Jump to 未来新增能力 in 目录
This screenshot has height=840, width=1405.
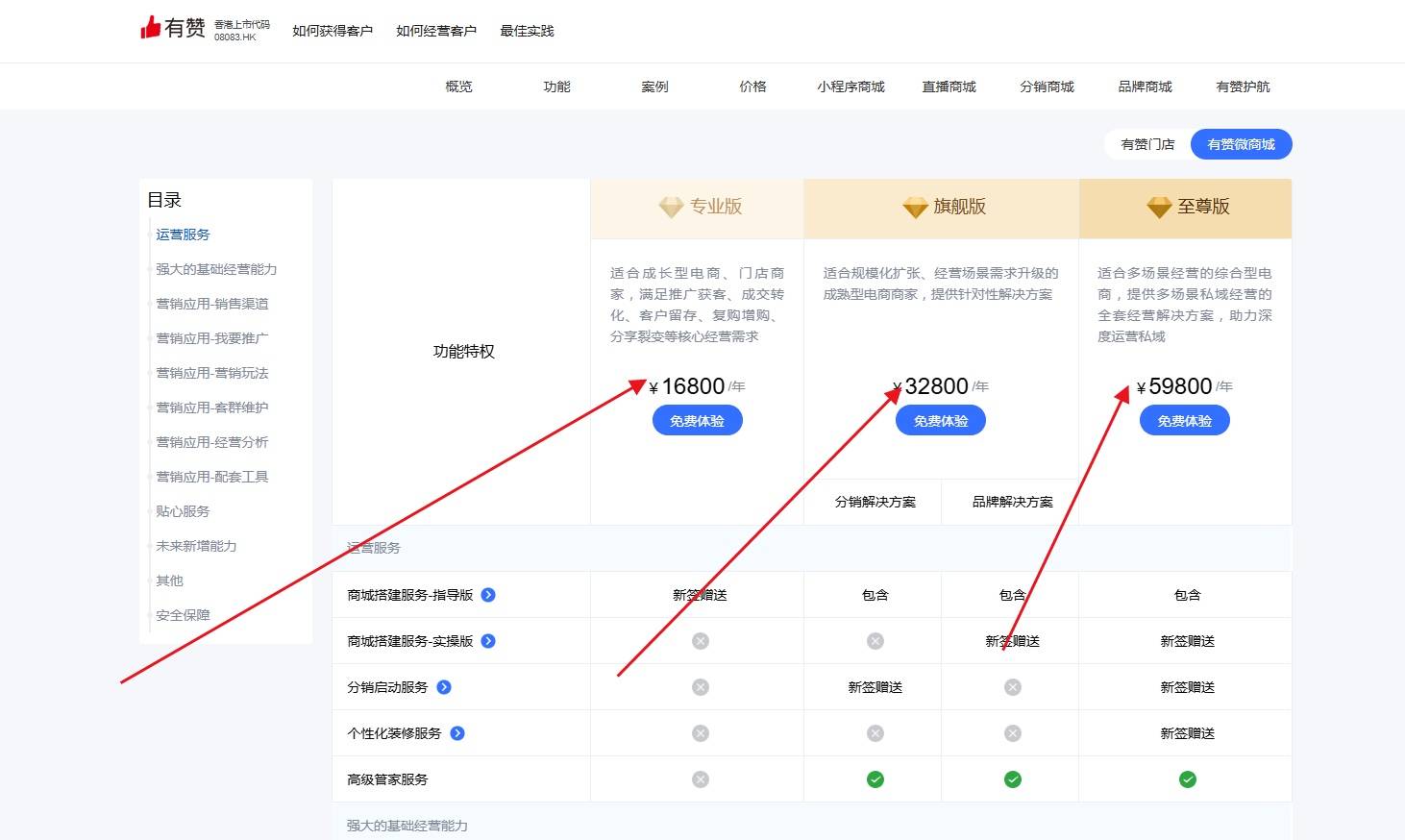tap(196, 546)
